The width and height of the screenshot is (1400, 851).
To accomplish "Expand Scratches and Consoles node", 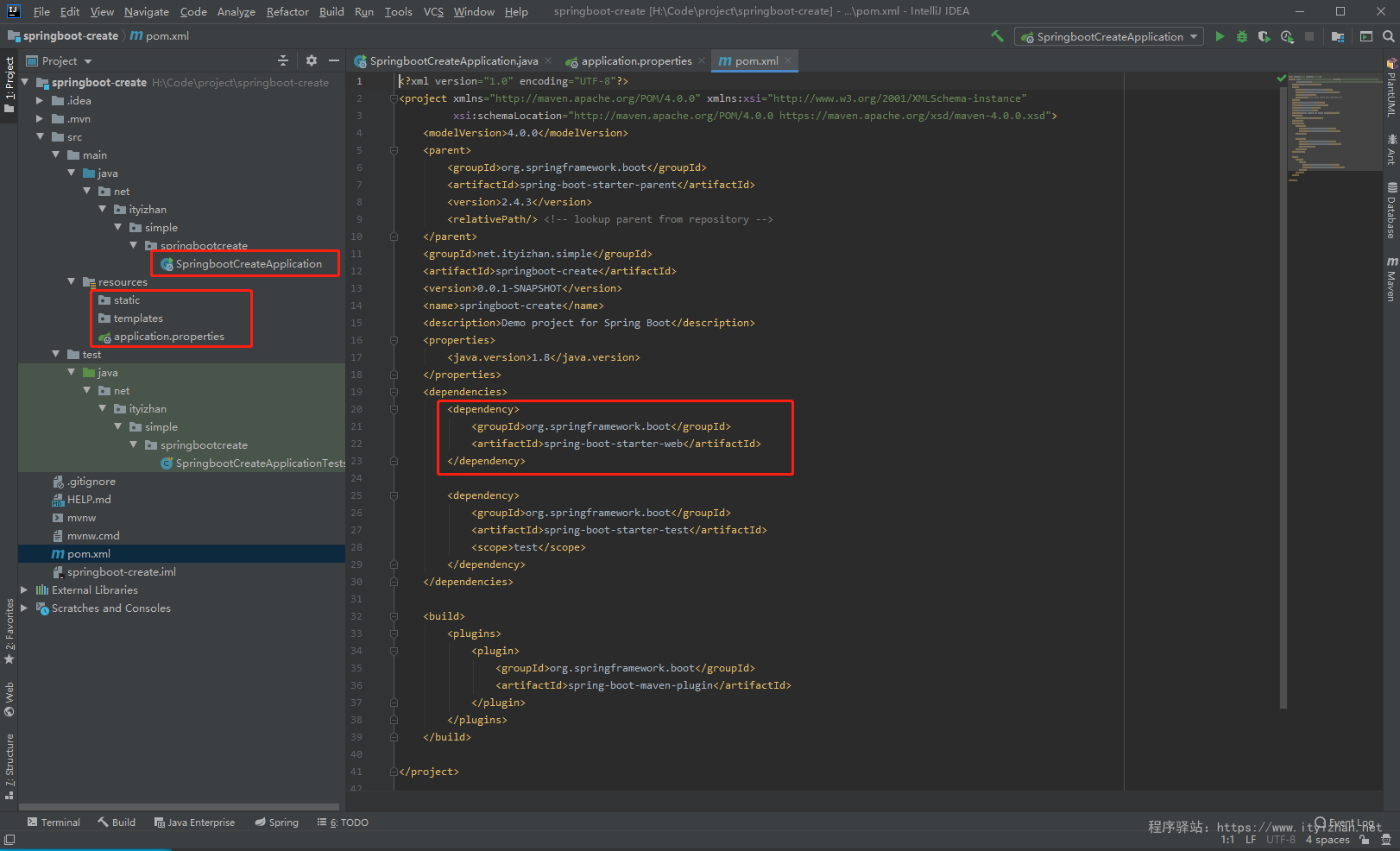I will coord(24,608).
